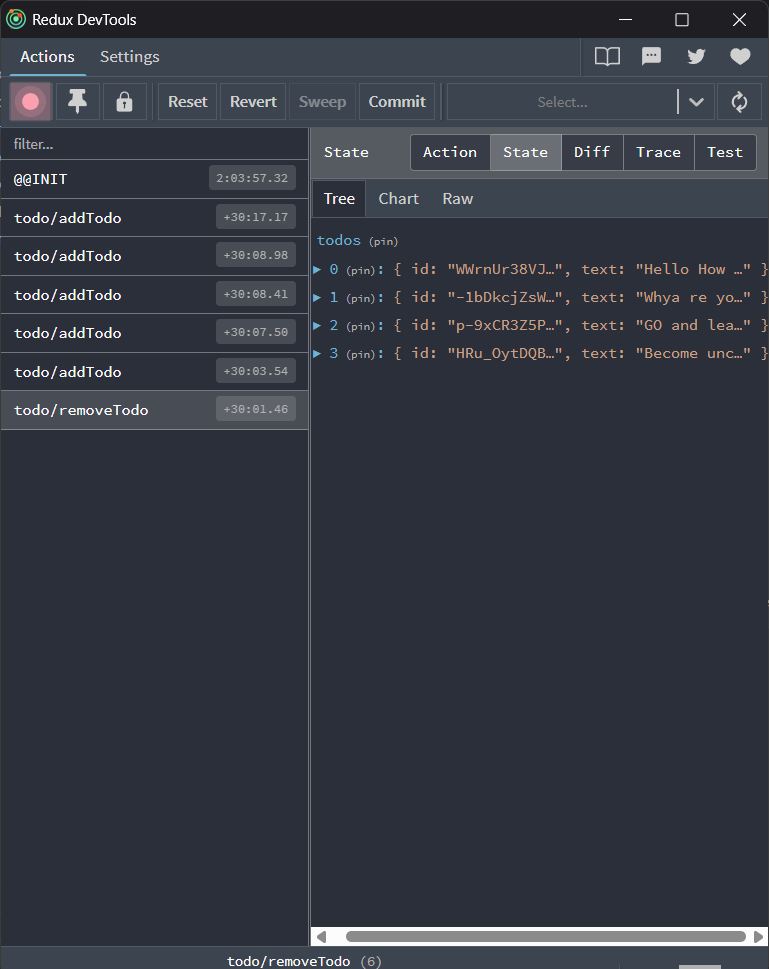The image size is (769, 969).
Task: Open the feedback chat icon
Action: point(652,57)
